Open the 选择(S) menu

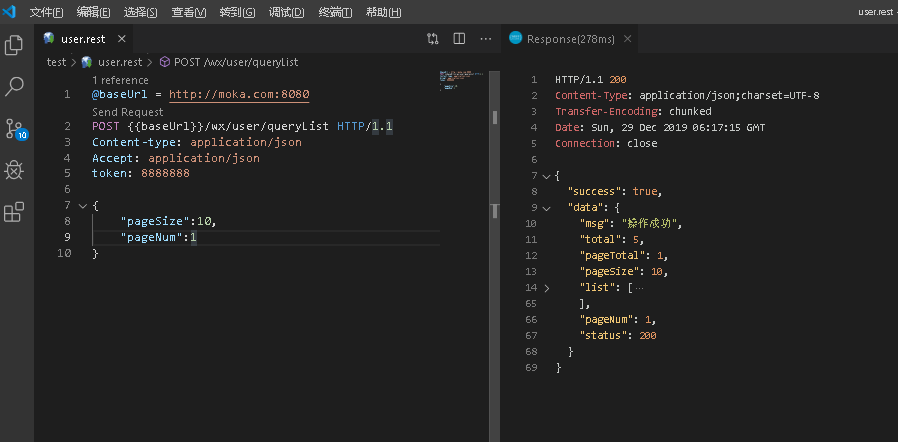coord(140,12)
